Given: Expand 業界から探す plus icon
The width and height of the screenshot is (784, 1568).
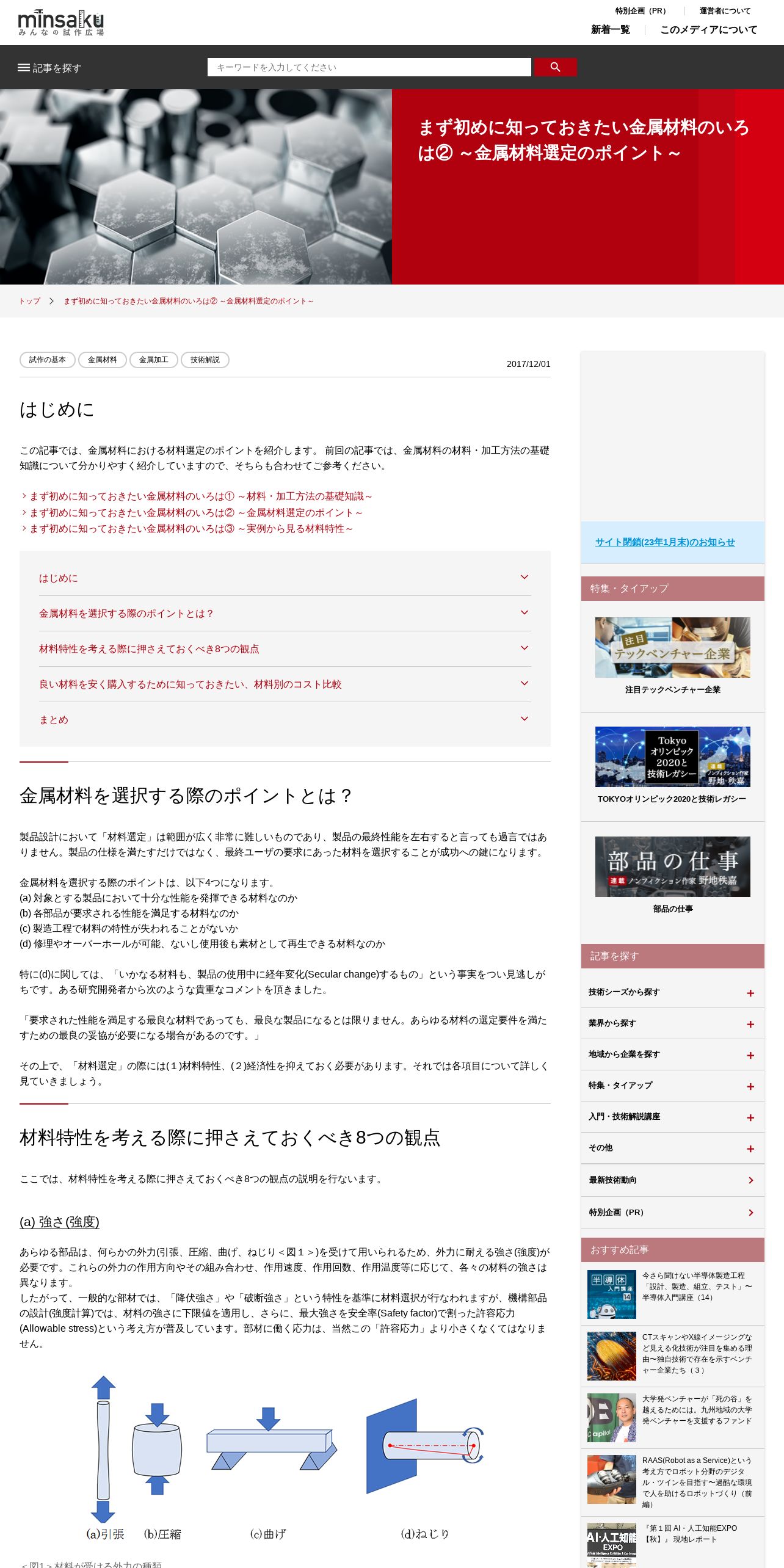Looking at the screenshot, I should click(x=750, y=1025).
